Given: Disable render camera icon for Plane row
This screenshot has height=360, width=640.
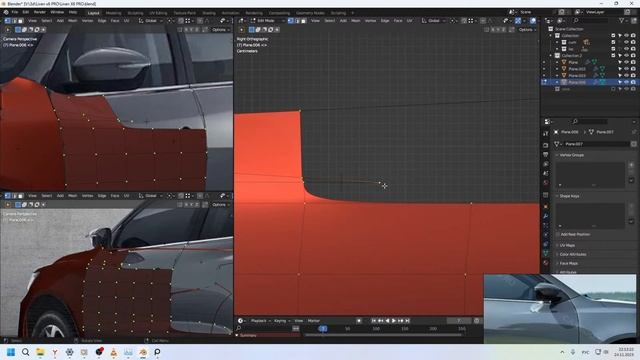Looking at the screenshot, I should [x=633, y=62].
